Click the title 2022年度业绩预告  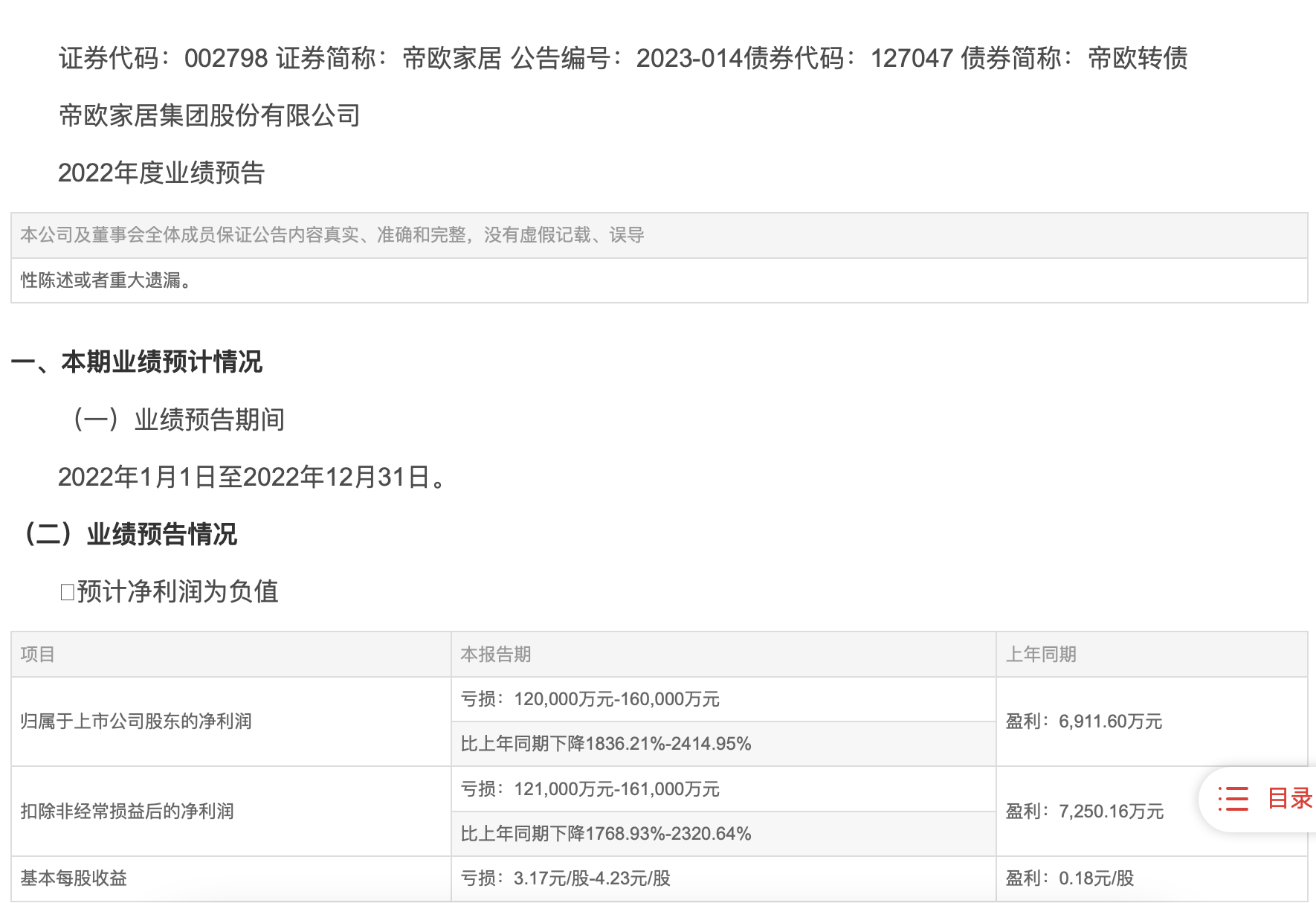coord(161,173)
